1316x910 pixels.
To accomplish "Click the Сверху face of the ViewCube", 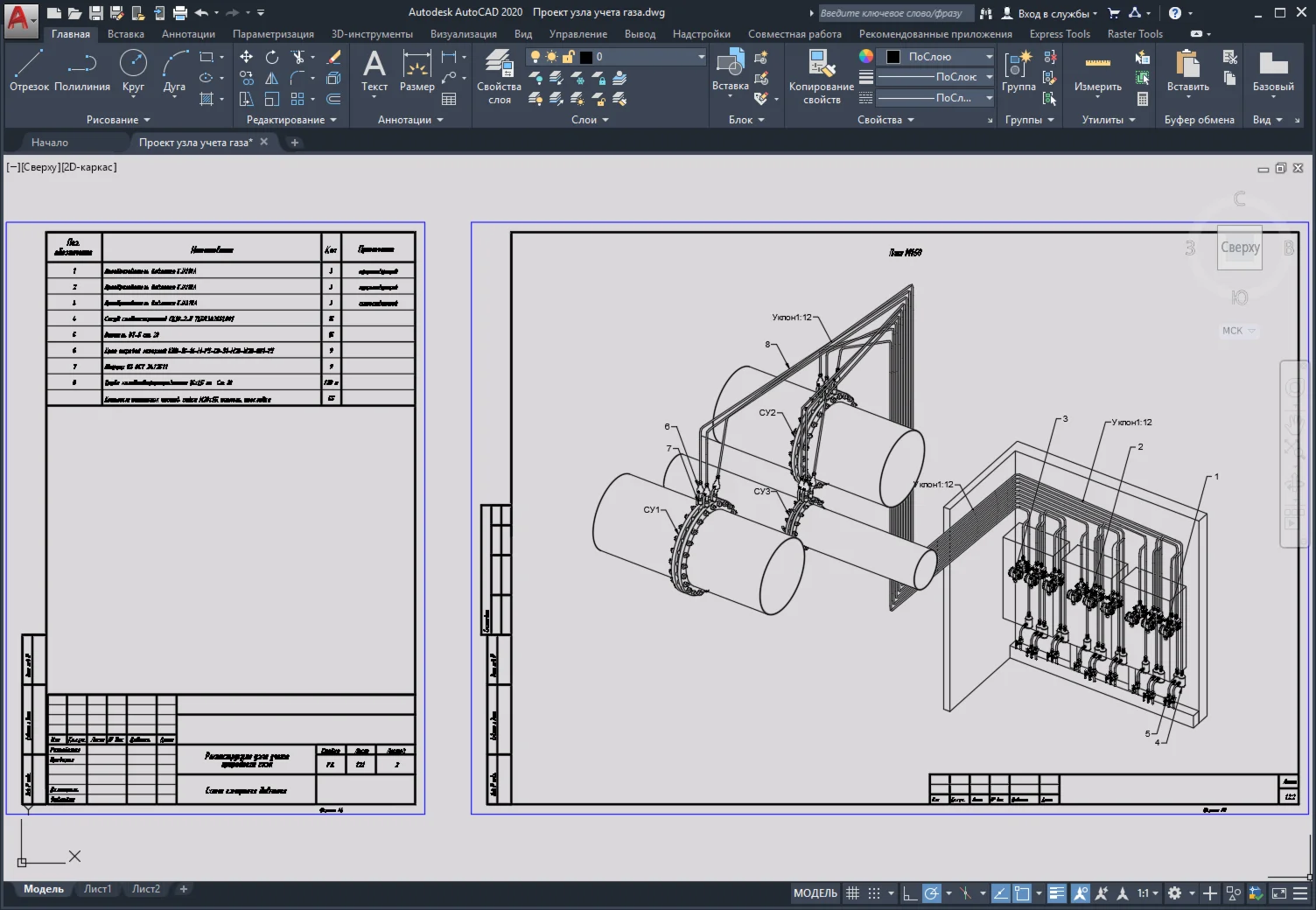I will [x=1240, y=248].
